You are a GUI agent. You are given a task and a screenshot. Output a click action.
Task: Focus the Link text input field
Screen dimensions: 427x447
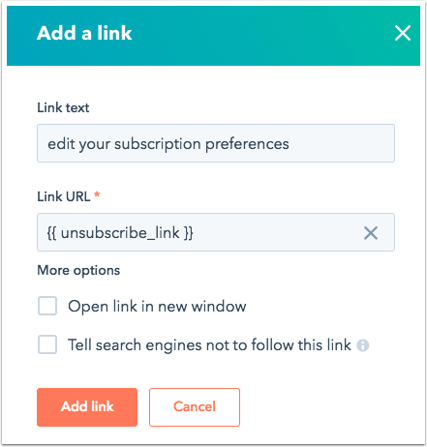point(216,143)
